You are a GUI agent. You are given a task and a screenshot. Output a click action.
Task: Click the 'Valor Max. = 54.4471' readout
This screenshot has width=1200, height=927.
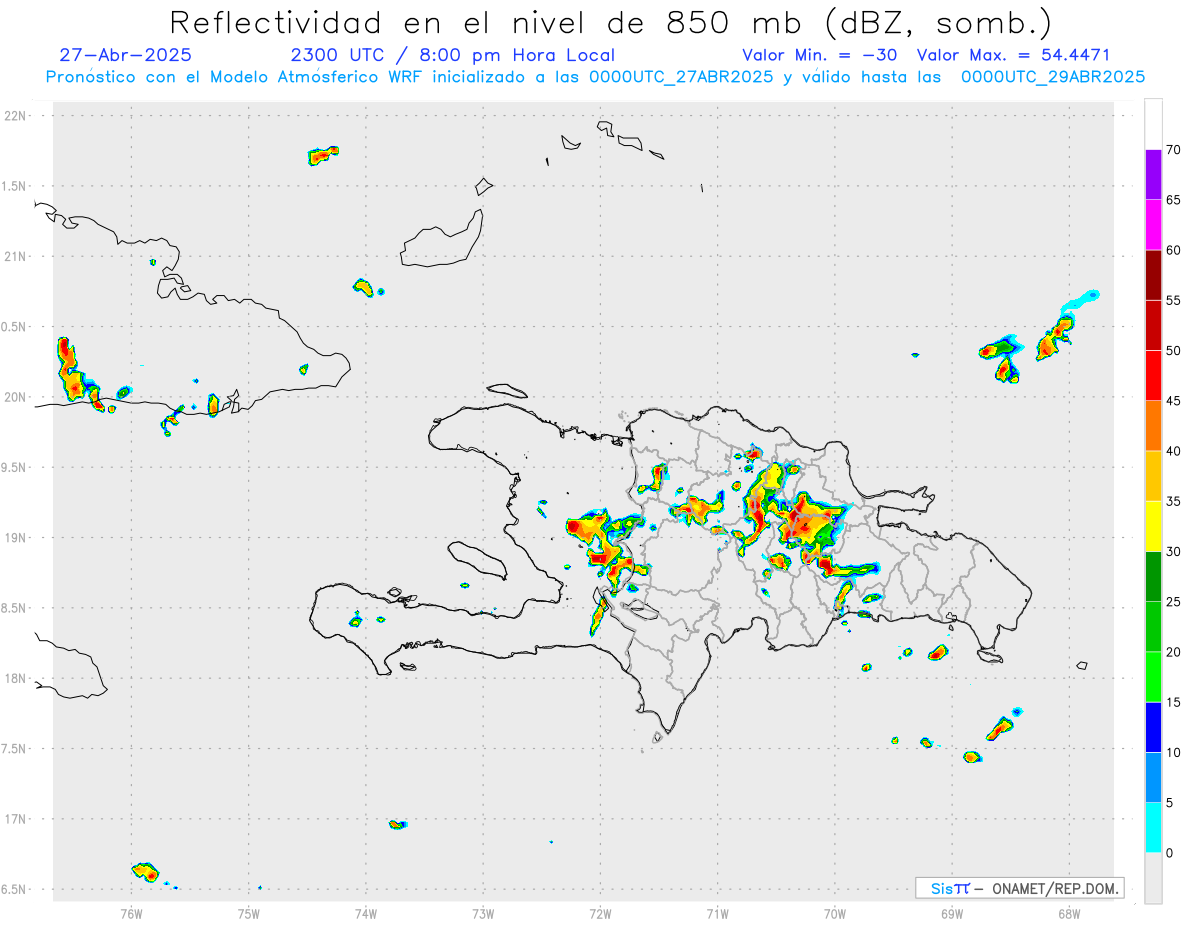(1013, 55)
